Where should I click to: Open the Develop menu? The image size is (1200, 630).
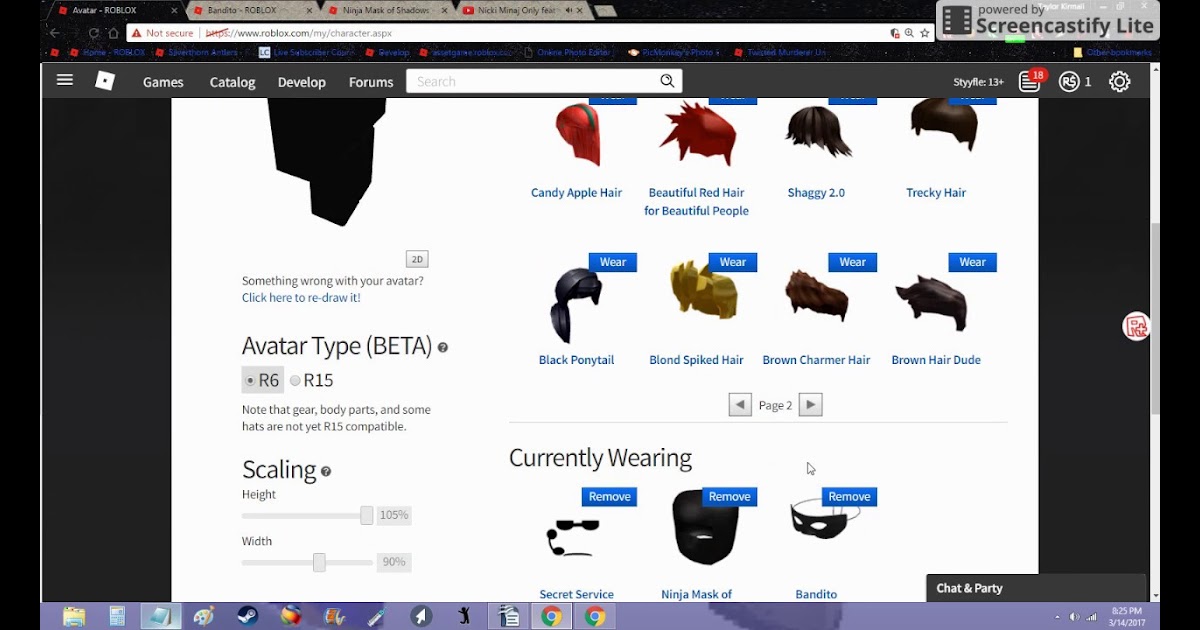tap(302, 82)
